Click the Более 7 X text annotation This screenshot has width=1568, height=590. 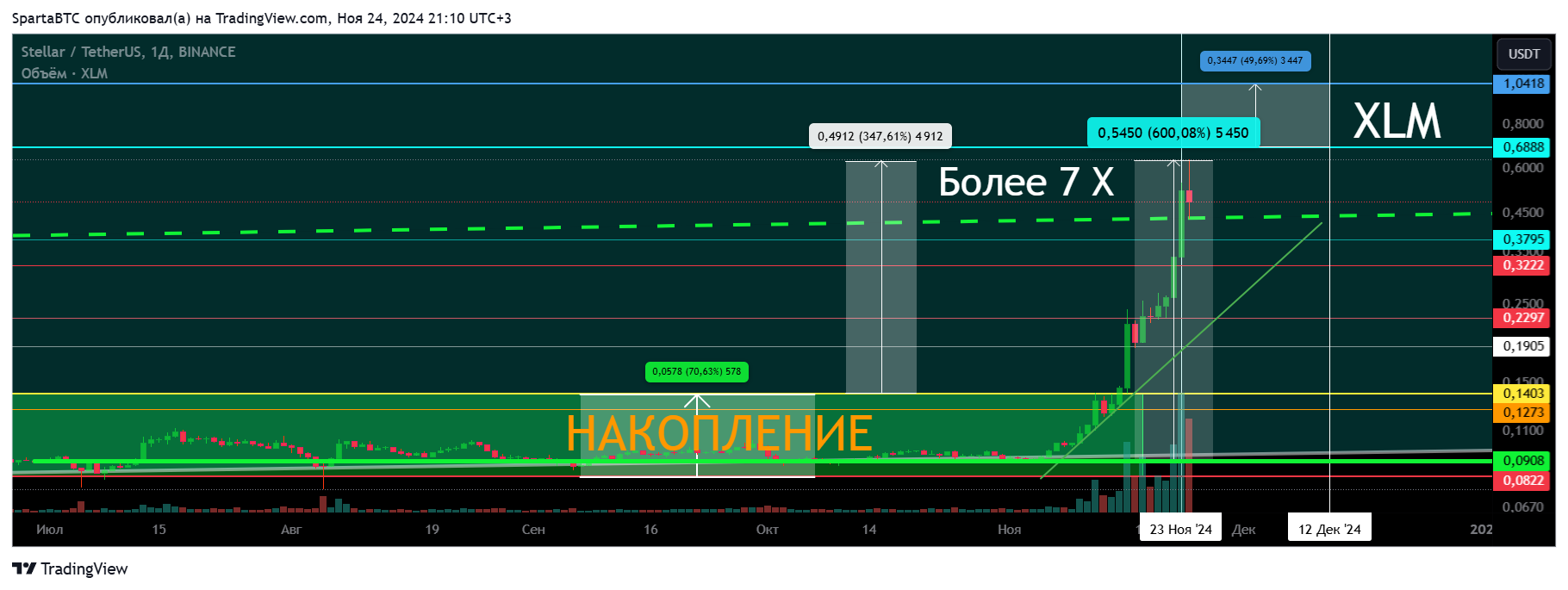[x=1026, y=182]
